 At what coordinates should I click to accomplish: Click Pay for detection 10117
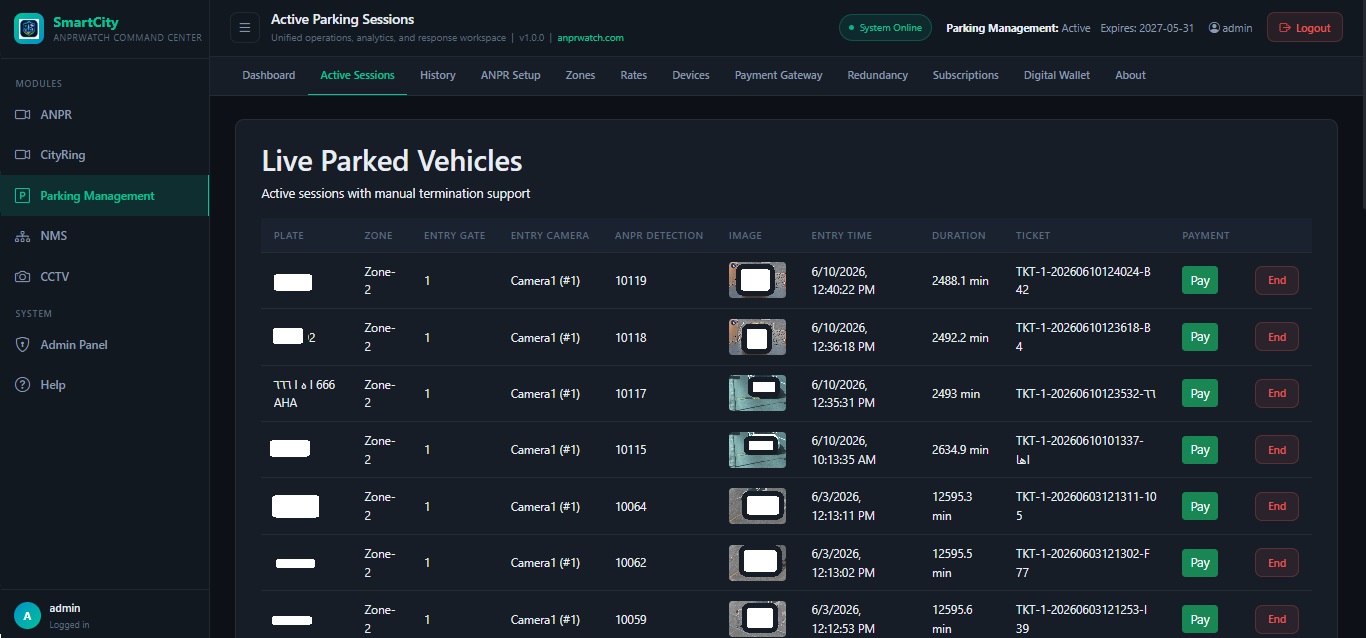(1200, 394)
